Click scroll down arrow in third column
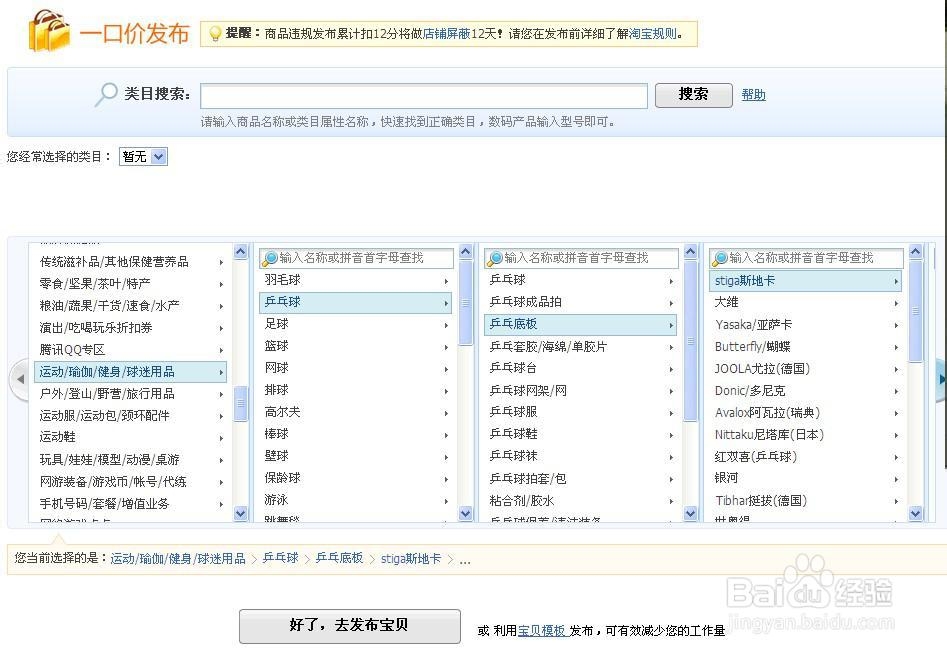The image size is (947, 655). tap(691, 513)
